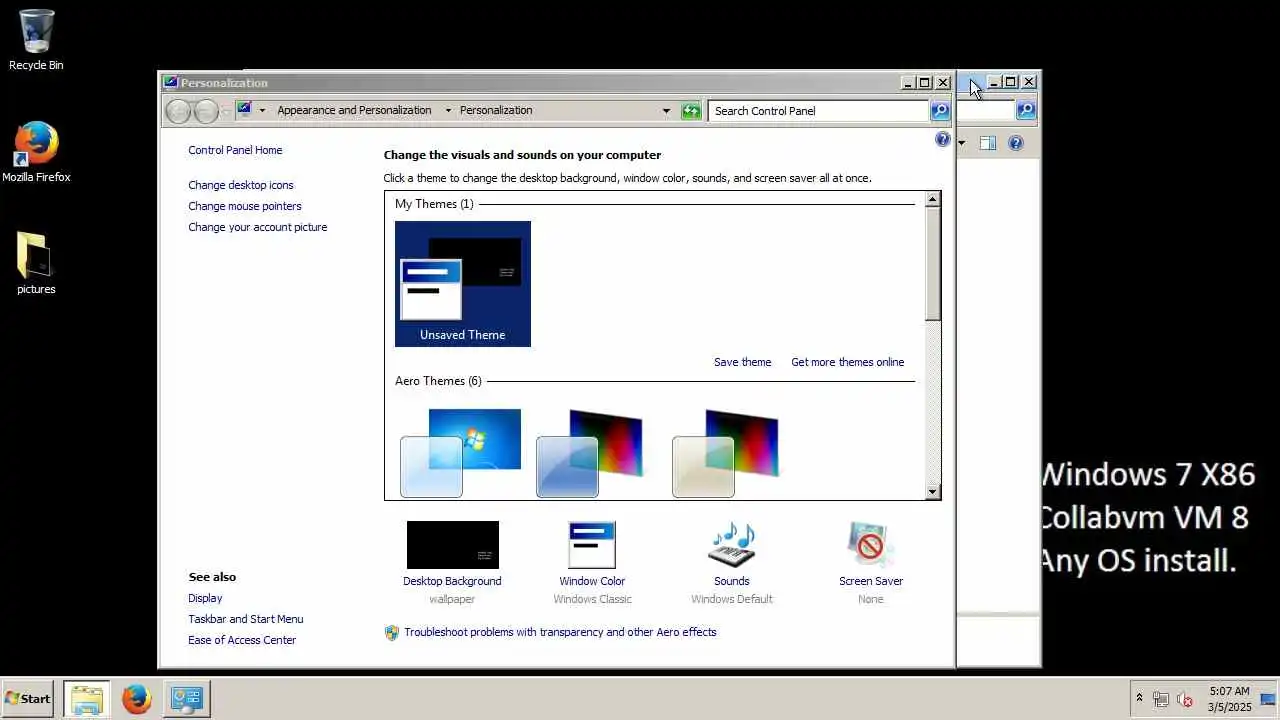Click the search magnifier in Personalization window
Viewport: 1280px width, 720px height.
940,111
